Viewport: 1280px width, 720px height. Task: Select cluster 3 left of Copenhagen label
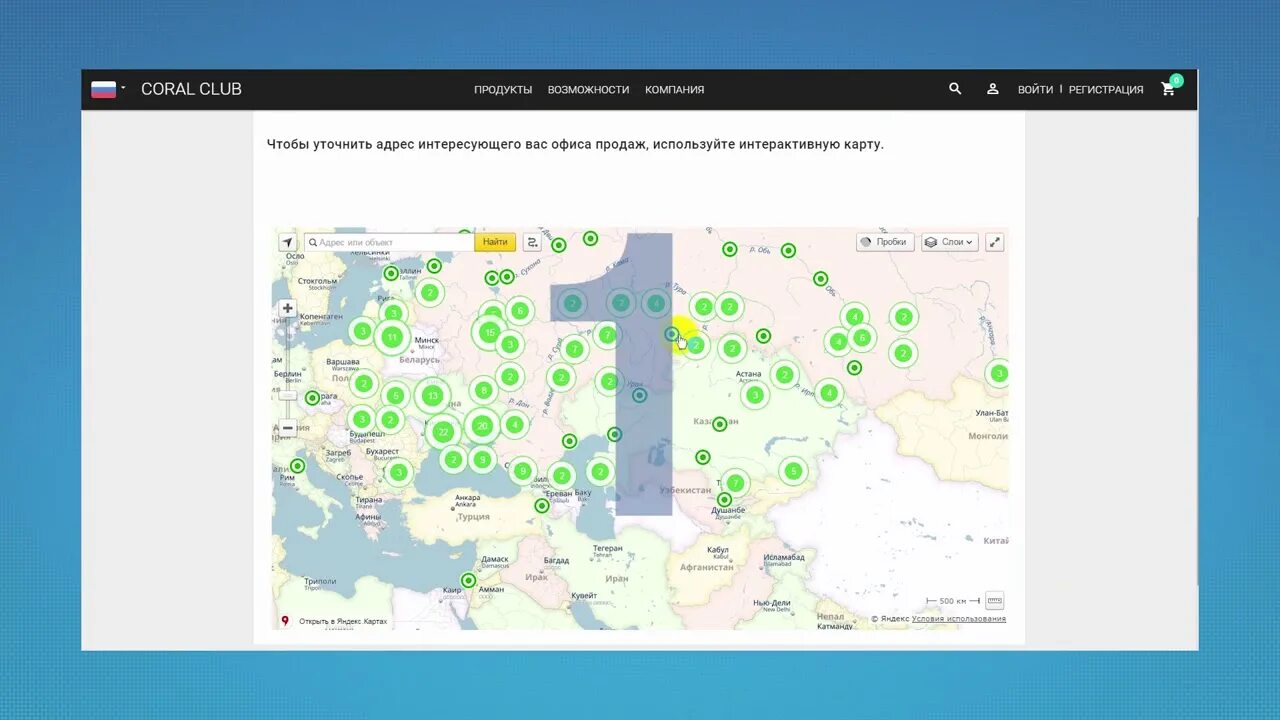point(362,331)
